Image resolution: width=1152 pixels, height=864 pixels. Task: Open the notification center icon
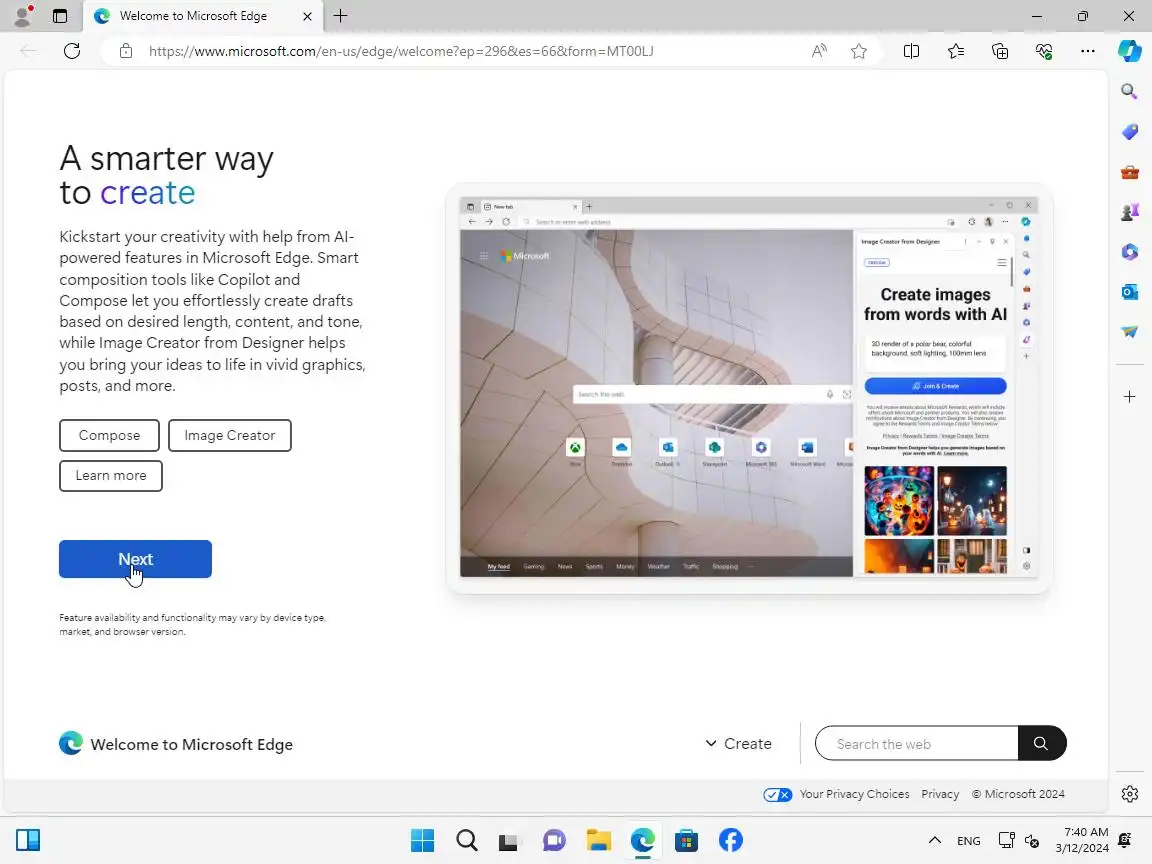coord(1125,840)
